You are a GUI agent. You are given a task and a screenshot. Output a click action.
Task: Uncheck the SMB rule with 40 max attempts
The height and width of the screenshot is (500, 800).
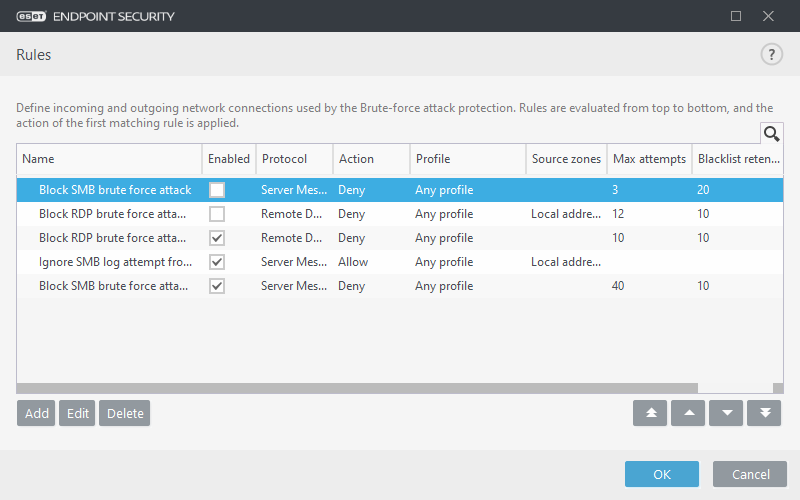pyautogui.click(x=217, y=286)
